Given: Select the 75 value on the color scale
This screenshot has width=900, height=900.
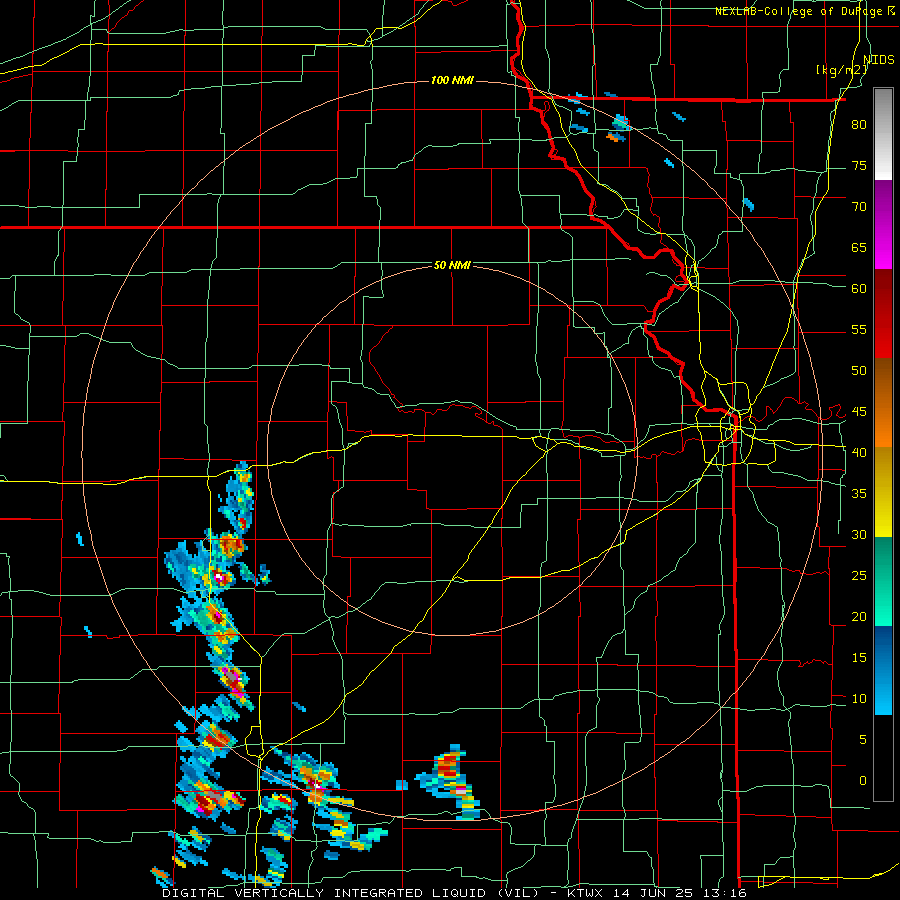Looking at the screenshot, I should 859,166.
